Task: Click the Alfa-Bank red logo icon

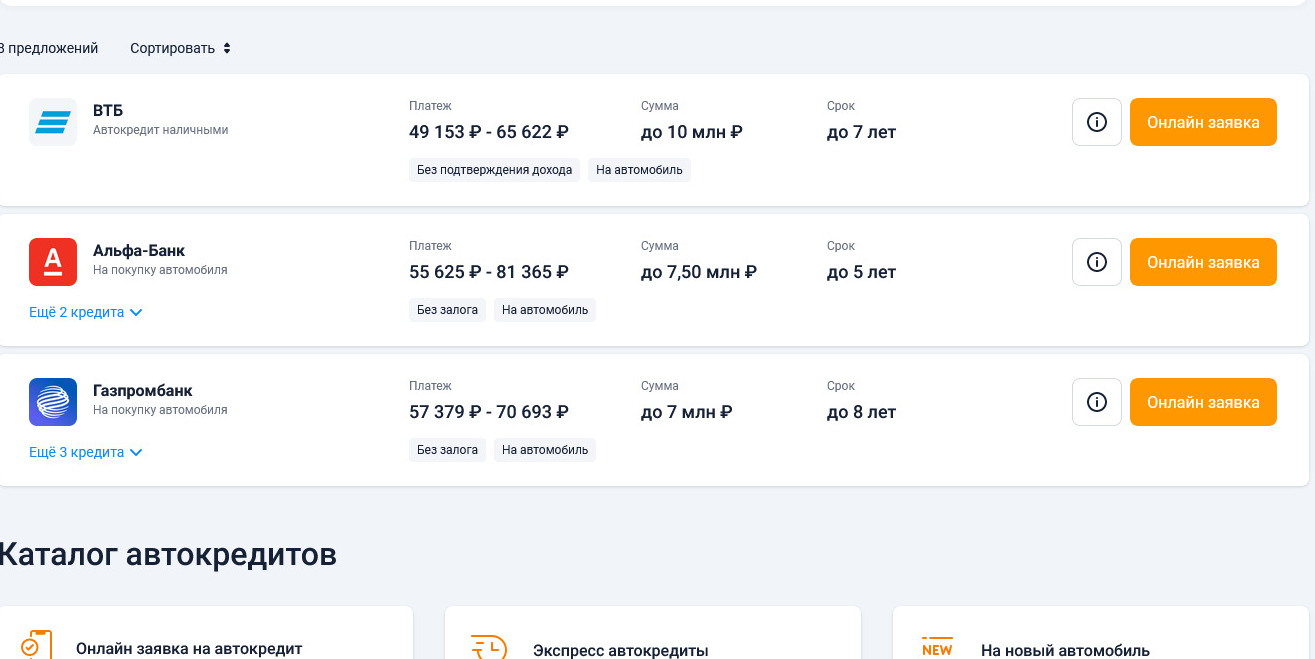Action: pos(53,262)
